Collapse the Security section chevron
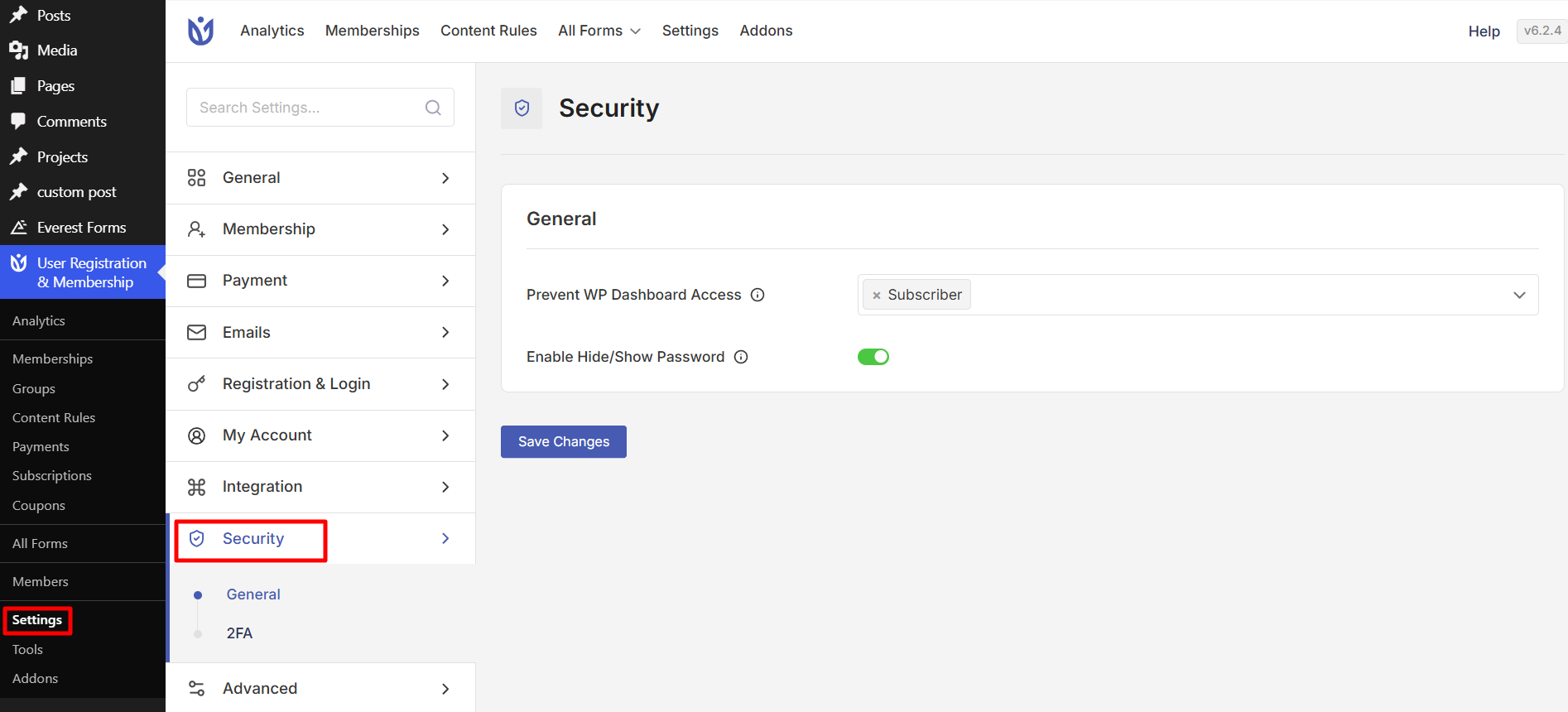 point(445,539)
